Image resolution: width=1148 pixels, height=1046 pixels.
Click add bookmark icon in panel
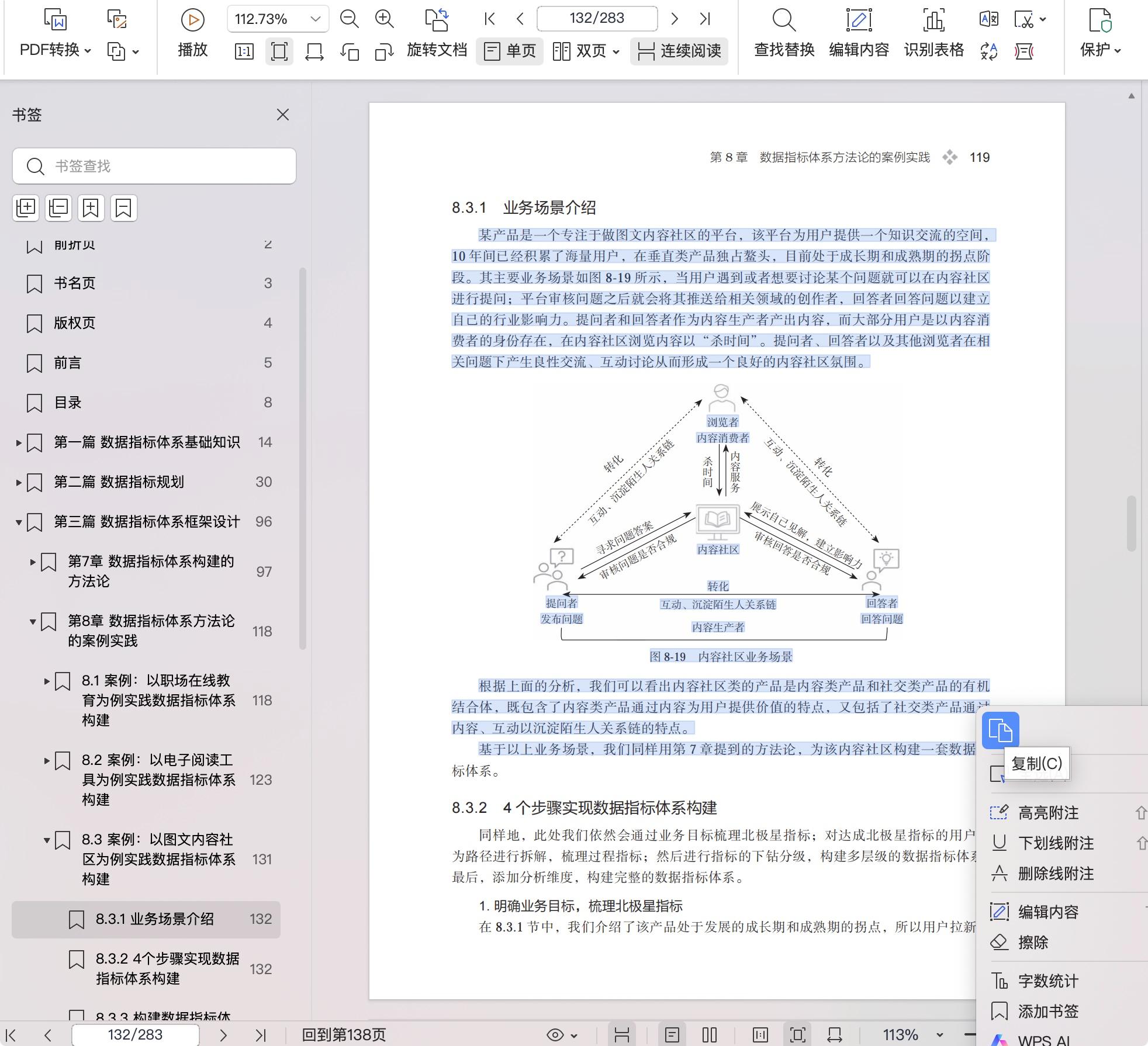[91, 207]
